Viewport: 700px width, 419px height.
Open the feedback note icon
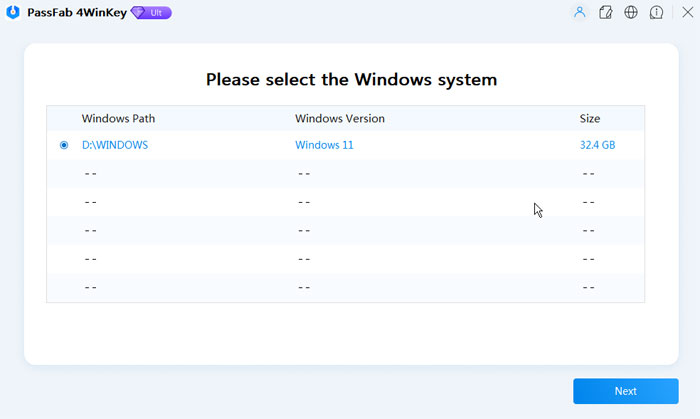pyautogui.click(x=605, y=12)
